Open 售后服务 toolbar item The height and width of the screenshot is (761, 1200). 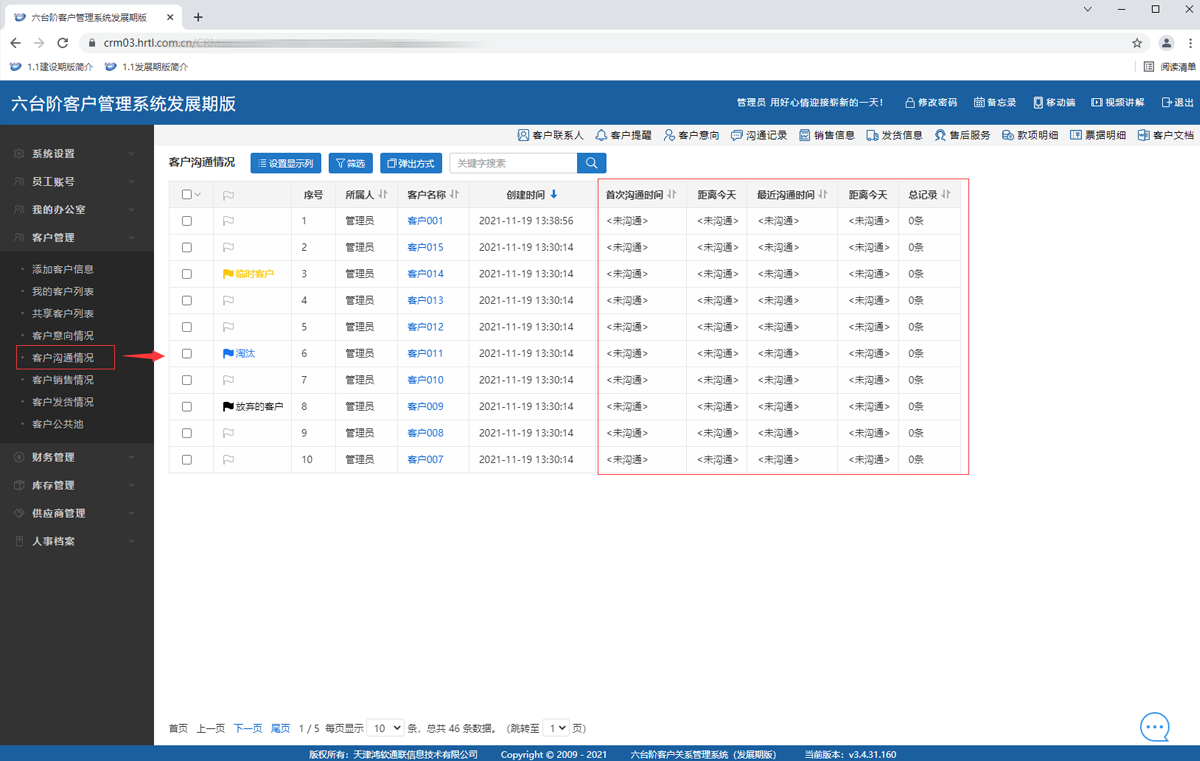click(963, 135)
